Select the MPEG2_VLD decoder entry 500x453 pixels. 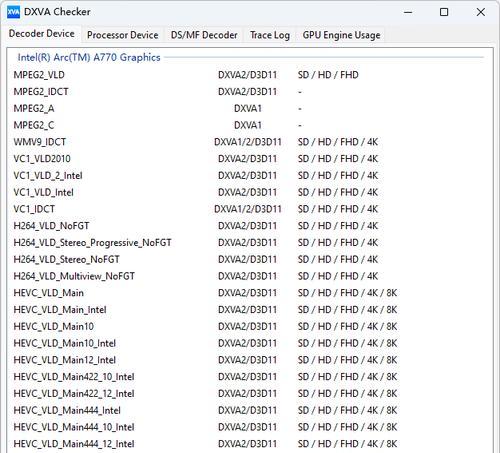pyautogui.click(x=249, y=75)
